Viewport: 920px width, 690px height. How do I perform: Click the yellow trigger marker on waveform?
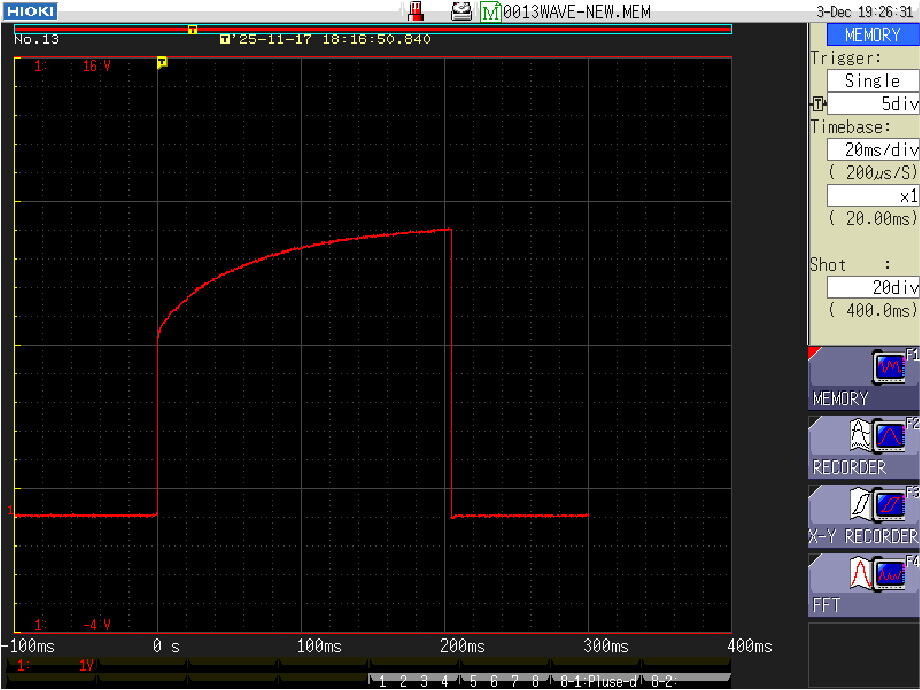coord(162,63)
